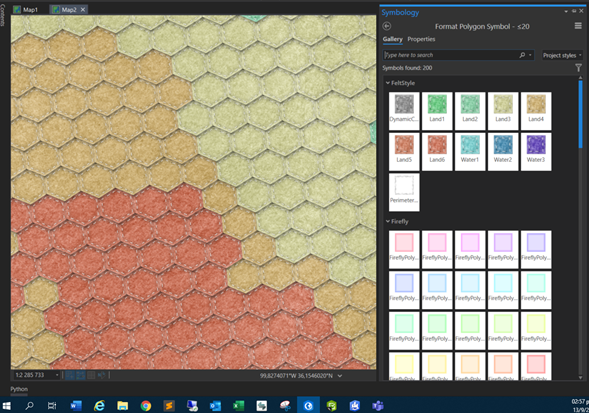This screenshot has width=589, height=413.
Task: Switch to the Properties tab
Action: click(x=421, y=39)
